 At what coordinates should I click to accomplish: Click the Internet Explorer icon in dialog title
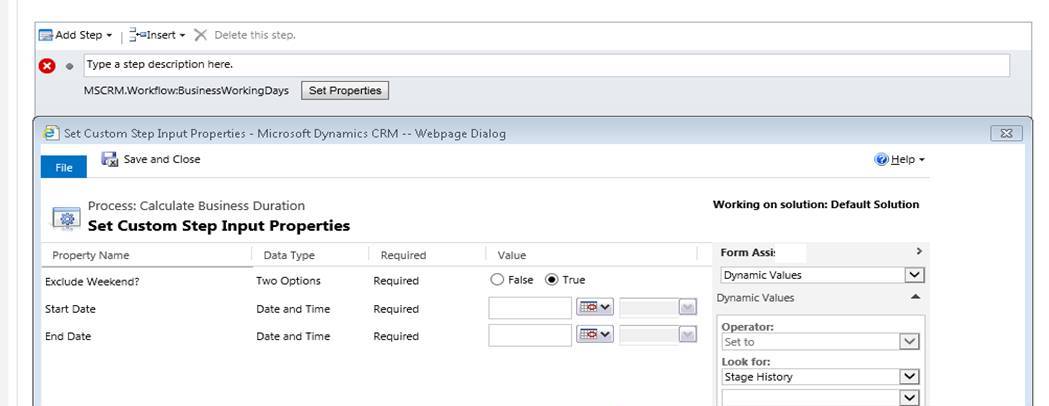click(51, 133)
